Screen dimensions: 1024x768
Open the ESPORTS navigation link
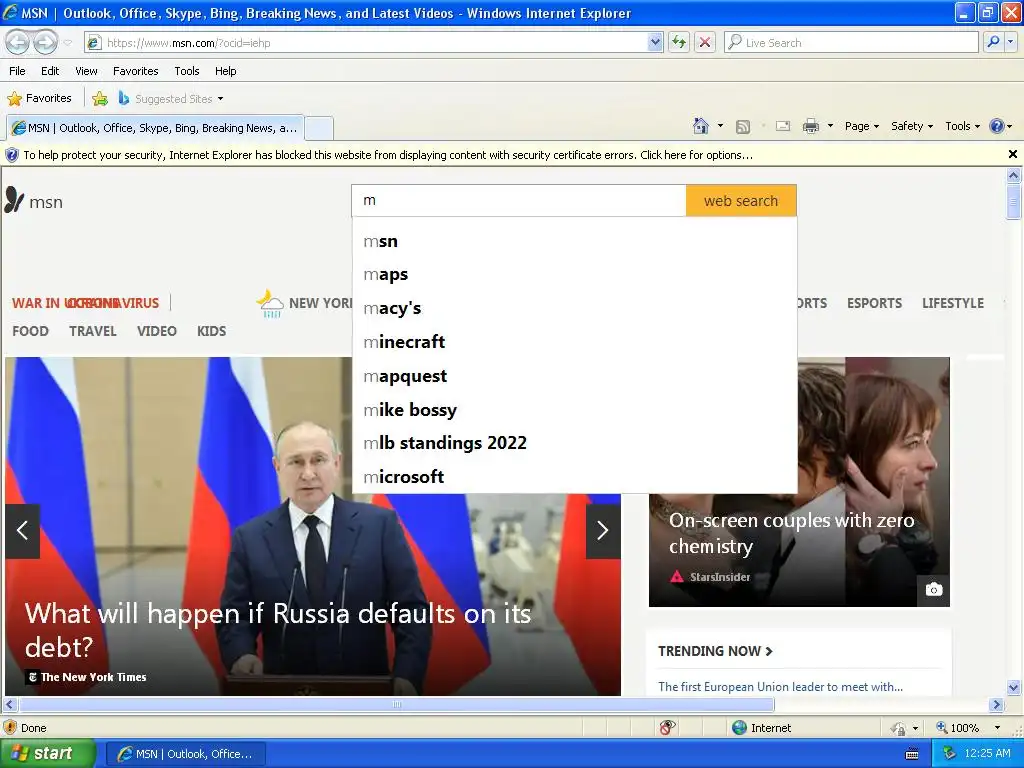tap(874, 303)
